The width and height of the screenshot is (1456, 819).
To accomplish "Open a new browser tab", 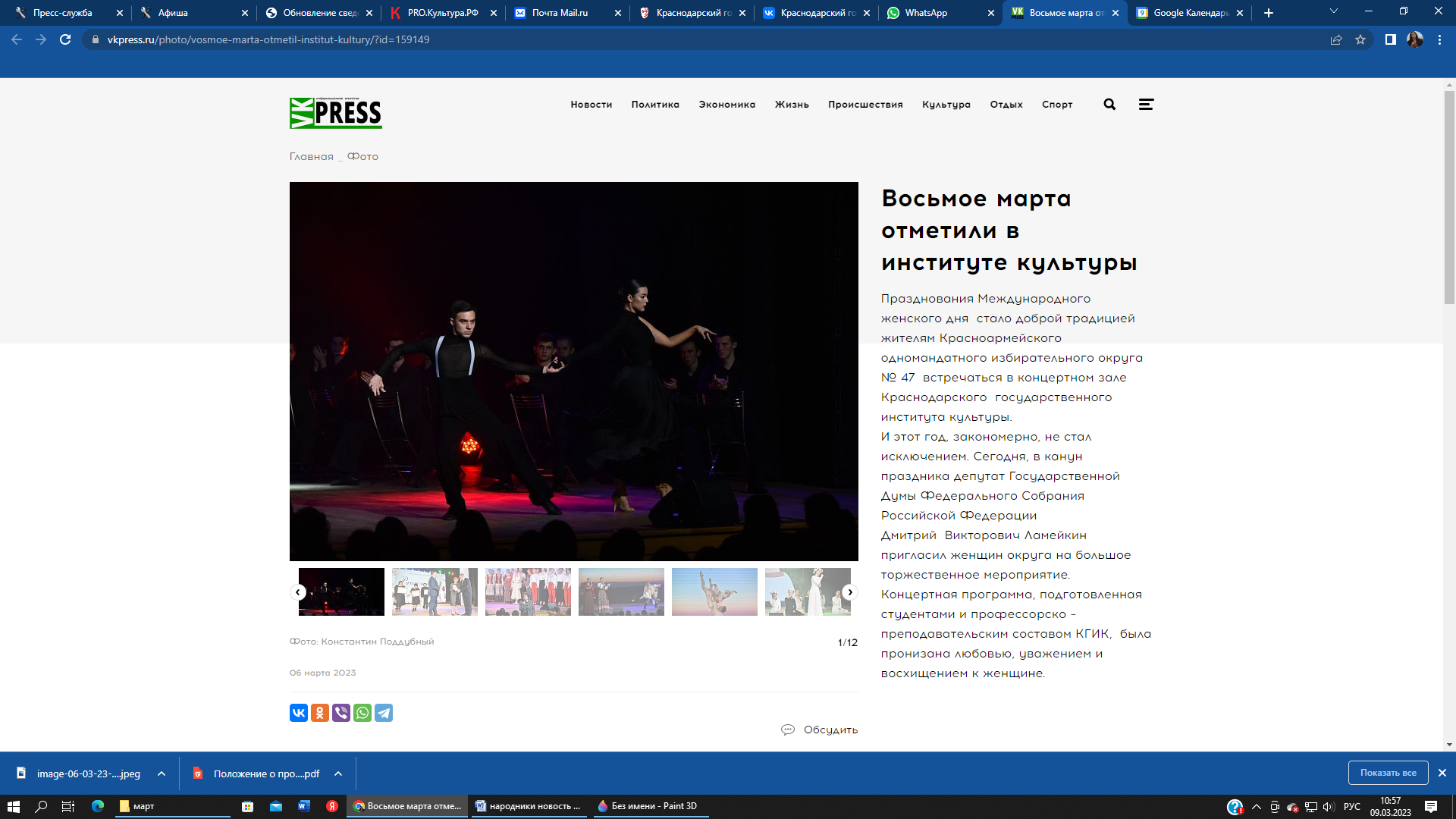I will [1268, 13].
